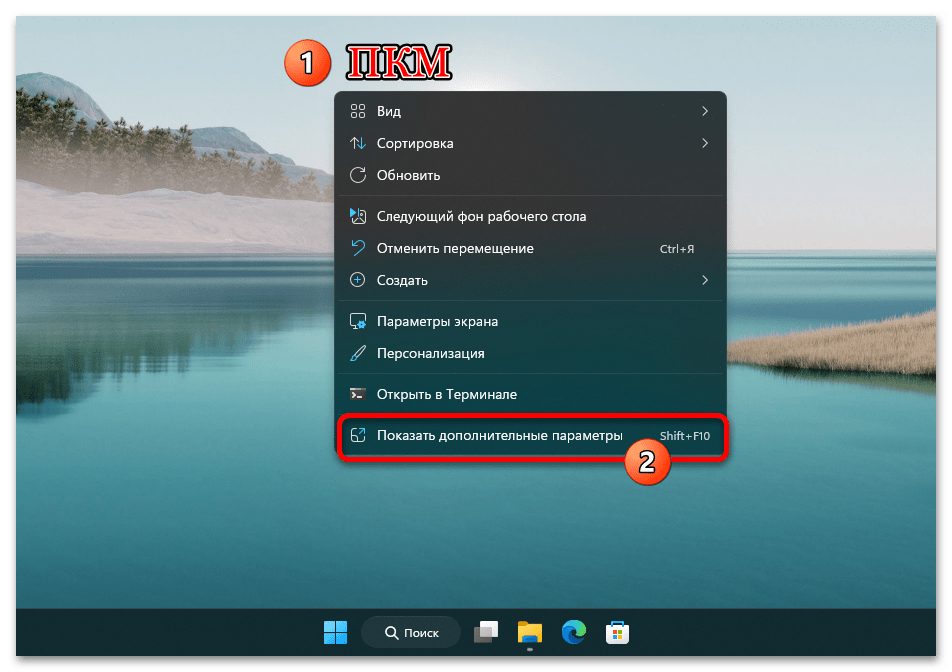This screenshot has width=952, height=672.
Task: Open the Task View icon
Action: click(x=486, y=632)
